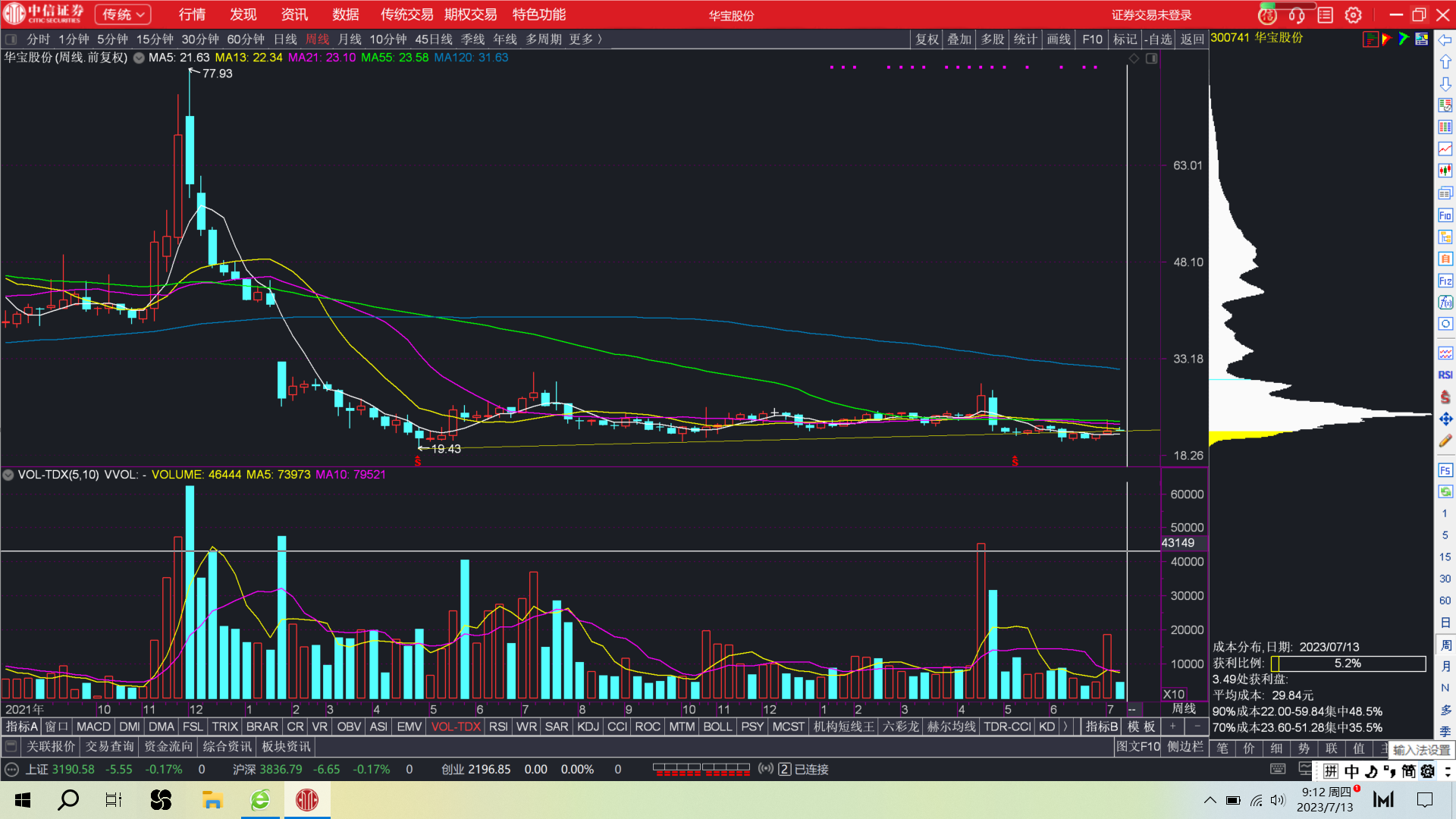This screenshot has width=1456, height=819.
Task: Click the formula f(x) sidebar icon
Action: (x=1445, y=303)
